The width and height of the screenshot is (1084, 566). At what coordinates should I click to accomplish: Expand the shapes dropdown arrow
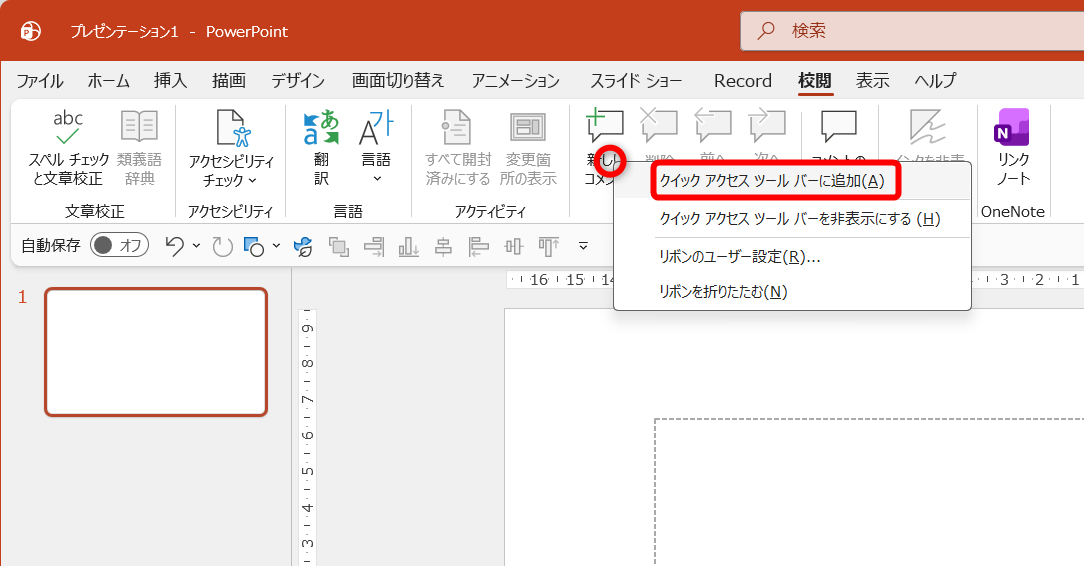(x=277, y=246)
